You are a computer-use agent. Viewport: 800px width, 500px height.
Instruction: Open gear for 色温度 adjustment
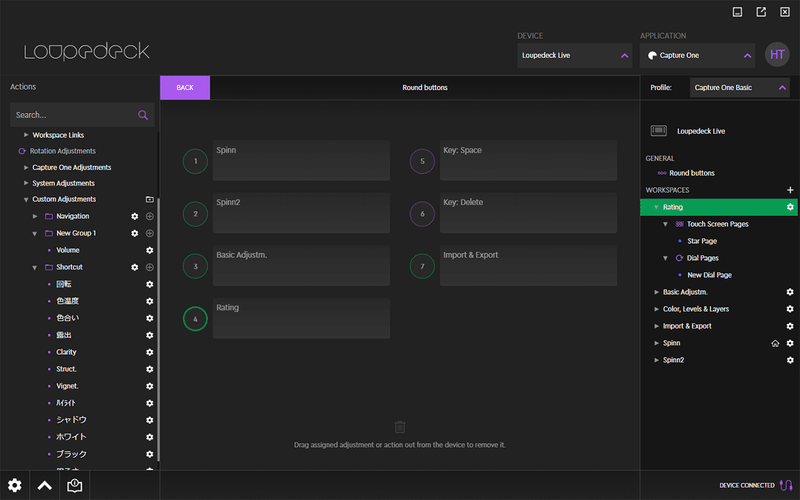tap(149, 301)
